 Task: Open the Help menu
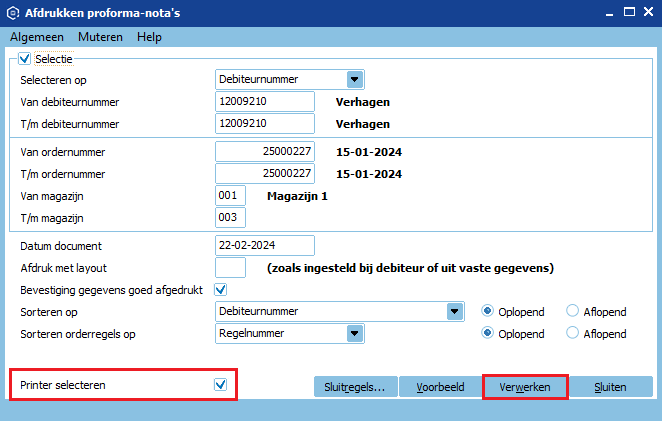point(149,37)
